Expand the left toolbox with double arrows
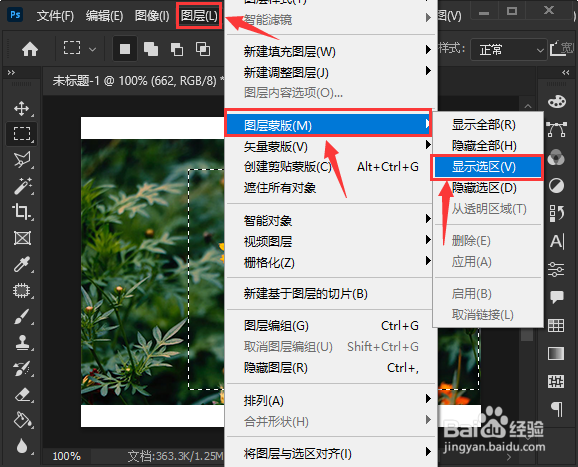This screenshot has height=467, width=578. click(x=11, y=73)
